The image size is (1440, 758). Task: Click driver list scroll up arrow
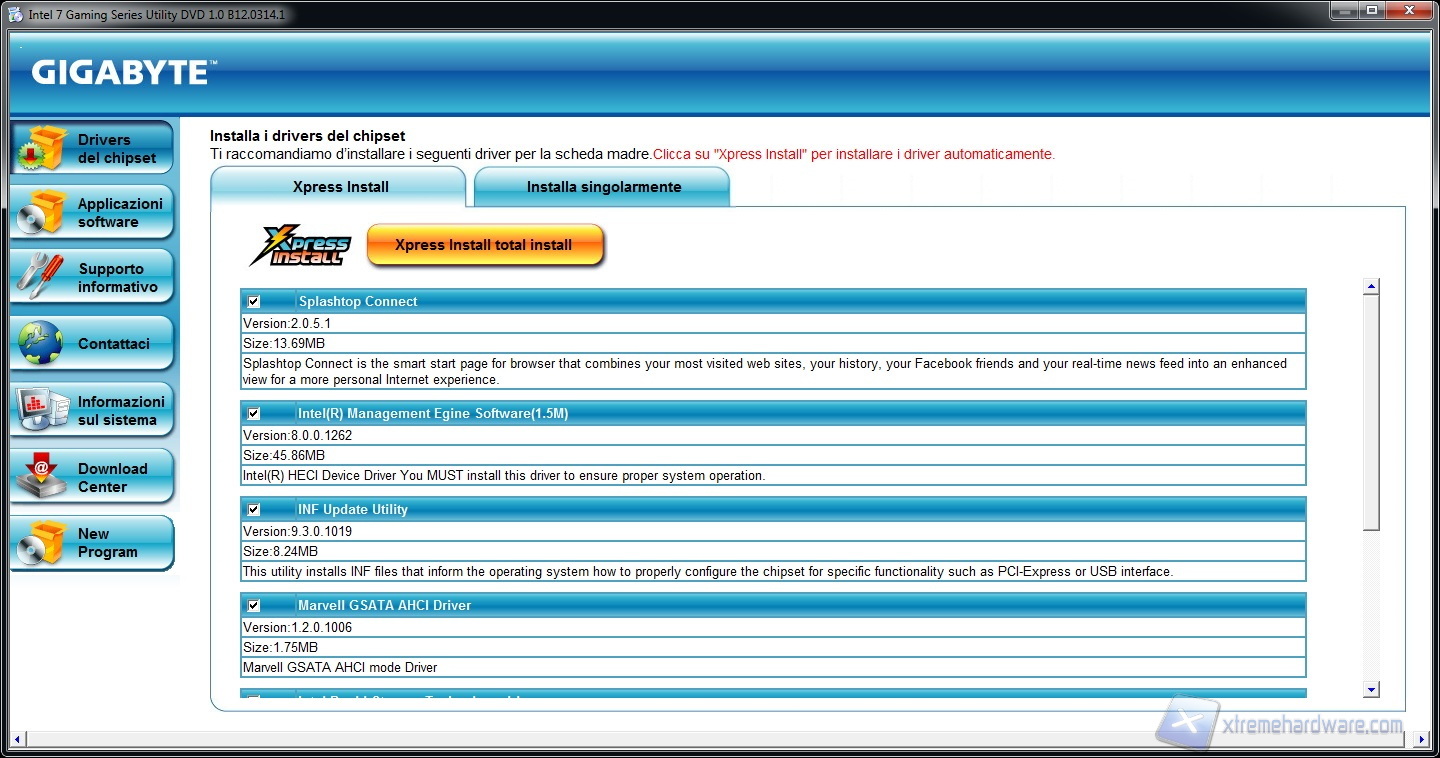pos(1371,287)
